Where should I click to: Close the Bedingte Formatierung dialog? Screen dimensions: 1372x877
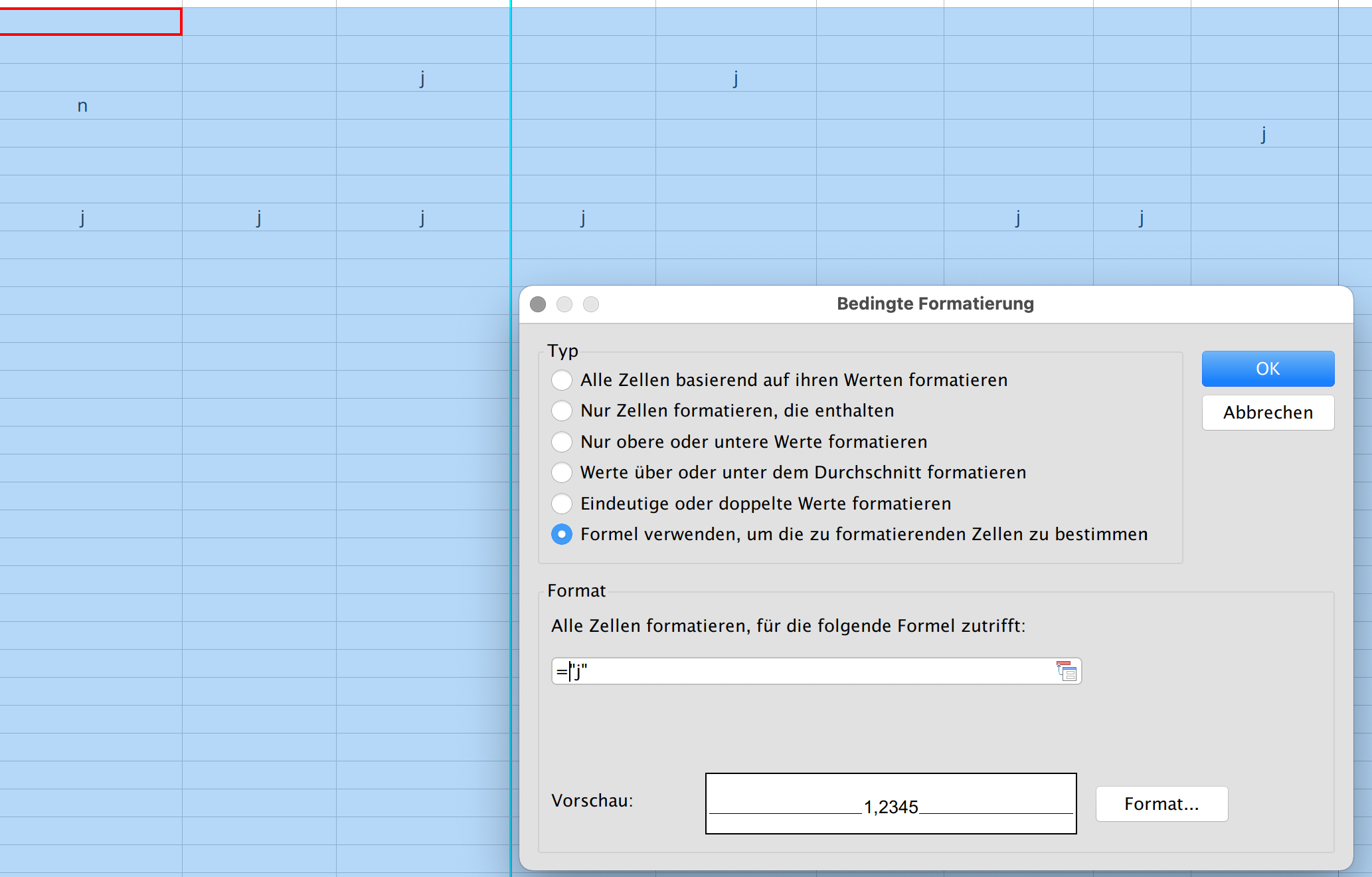click(538, 304)
